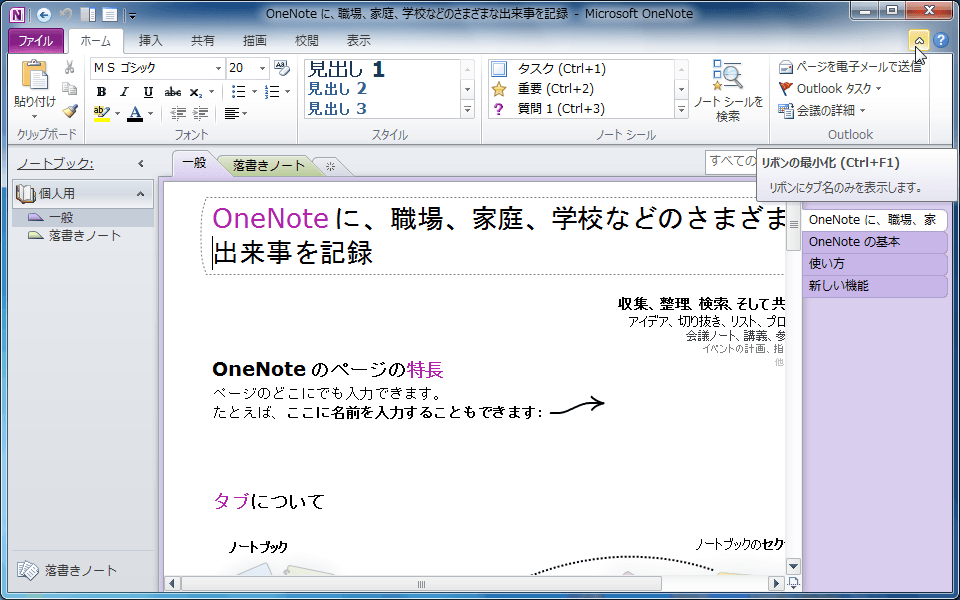Click ページを電子メールで送信 button
This screenshot has width=960, height=600.
pos(850,67)
